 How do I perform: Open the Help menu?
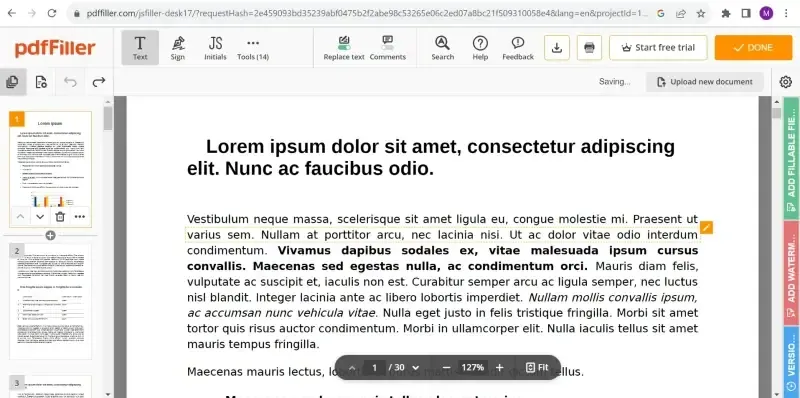point(480,47)
